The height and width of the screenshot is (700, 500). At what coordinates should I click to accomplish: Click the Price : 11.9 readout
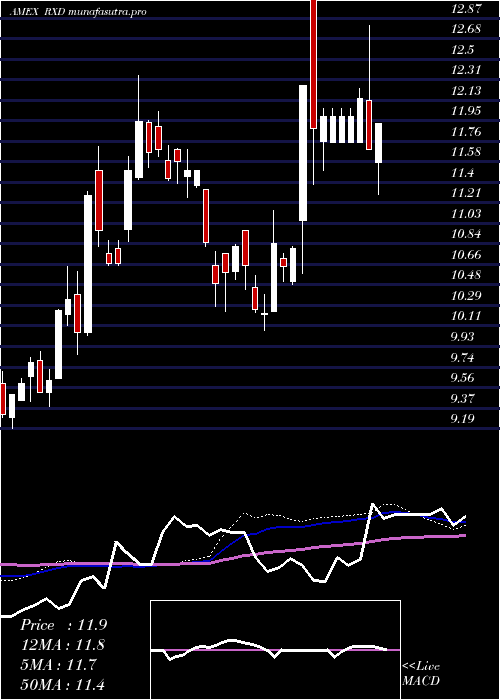[x=63, y=625]
